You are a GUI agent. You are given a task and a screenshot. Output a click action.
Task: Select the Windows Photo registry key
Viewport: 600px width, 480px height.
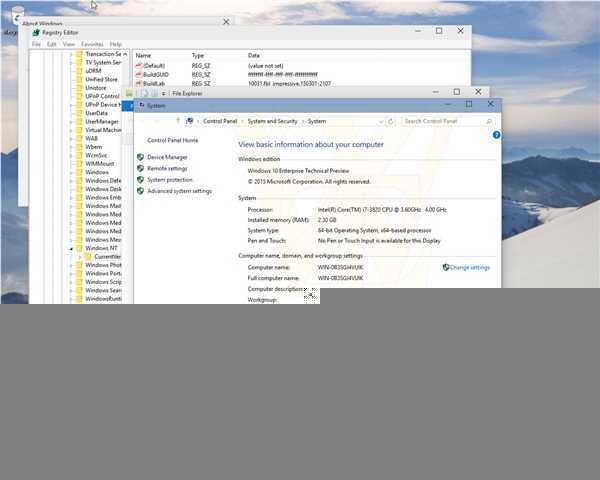pyautogui.click(x=103, y=265)
